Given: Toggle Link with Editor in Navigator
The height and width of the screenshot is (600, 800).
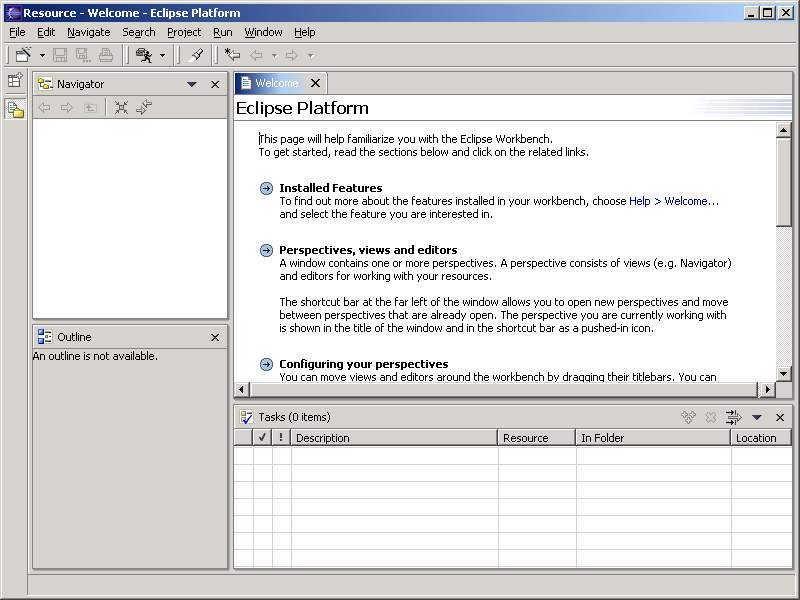Looking at the screenshot, I should (144, 107).
